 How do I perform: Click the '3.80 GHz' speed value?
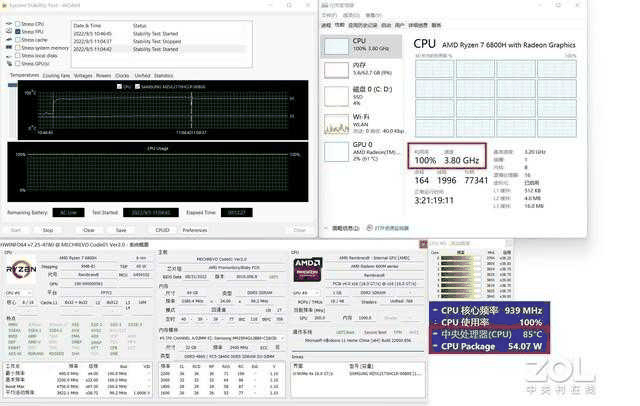(x=462, y=160)
